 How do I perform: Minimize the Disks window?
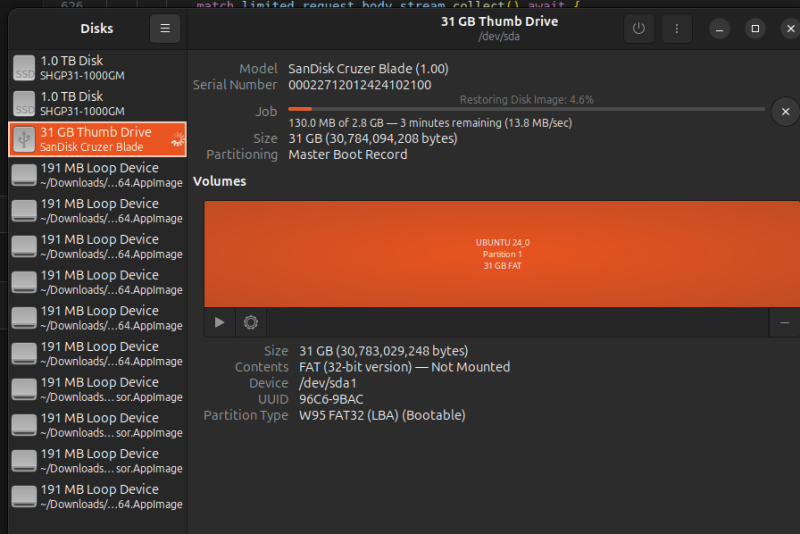pyautogui.click(x=719, y=29)
